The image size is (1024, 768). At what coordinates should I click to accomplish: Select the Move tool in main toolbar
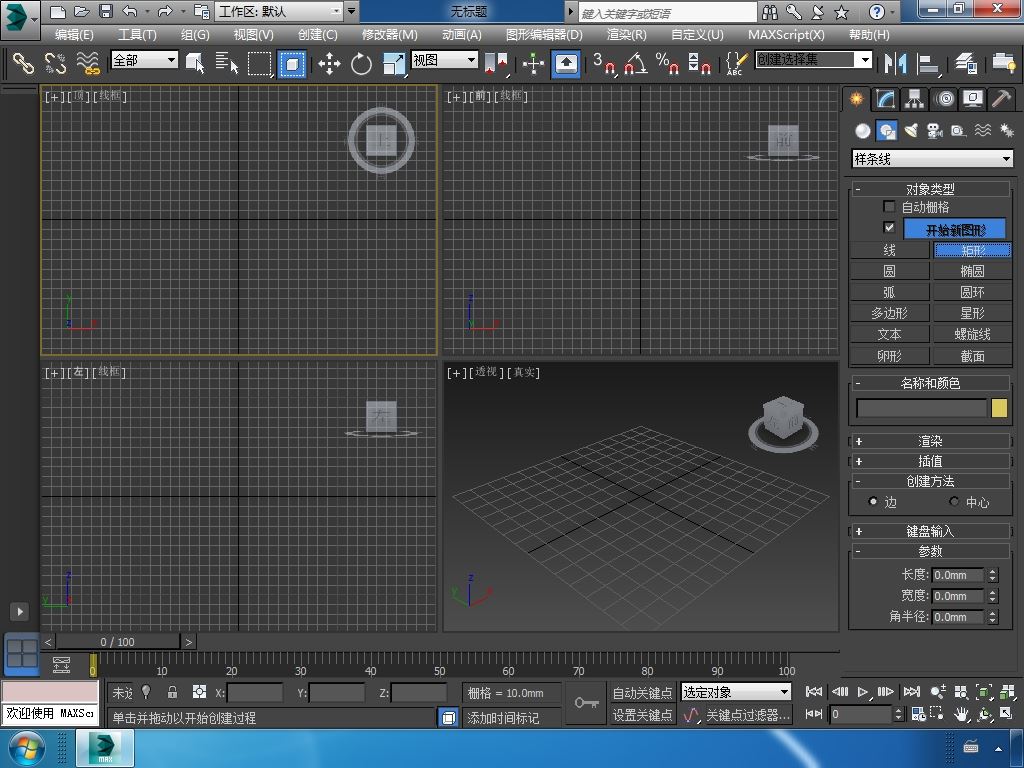(329, 64)
